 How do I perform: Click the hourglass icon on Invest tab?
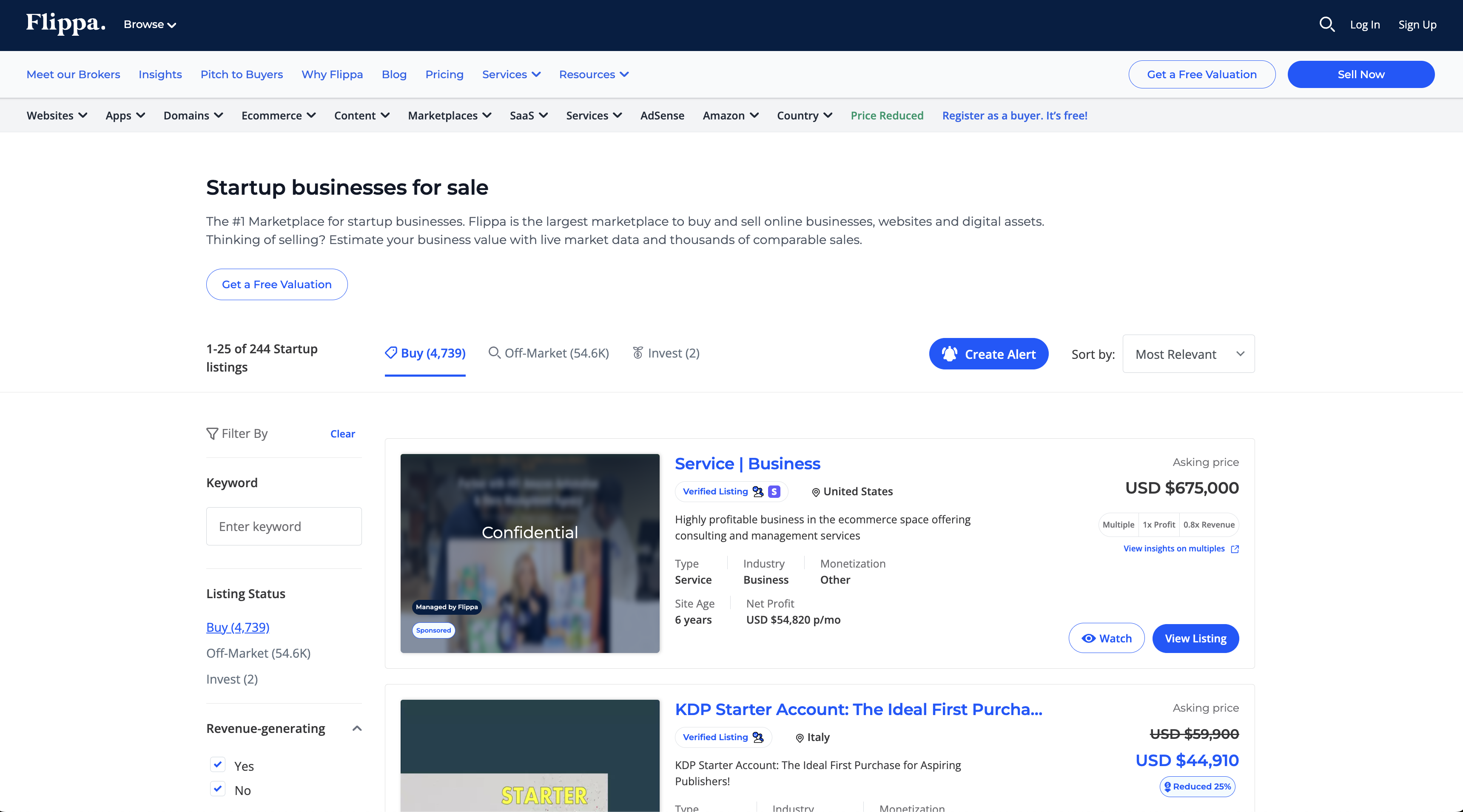click(638, 353)
